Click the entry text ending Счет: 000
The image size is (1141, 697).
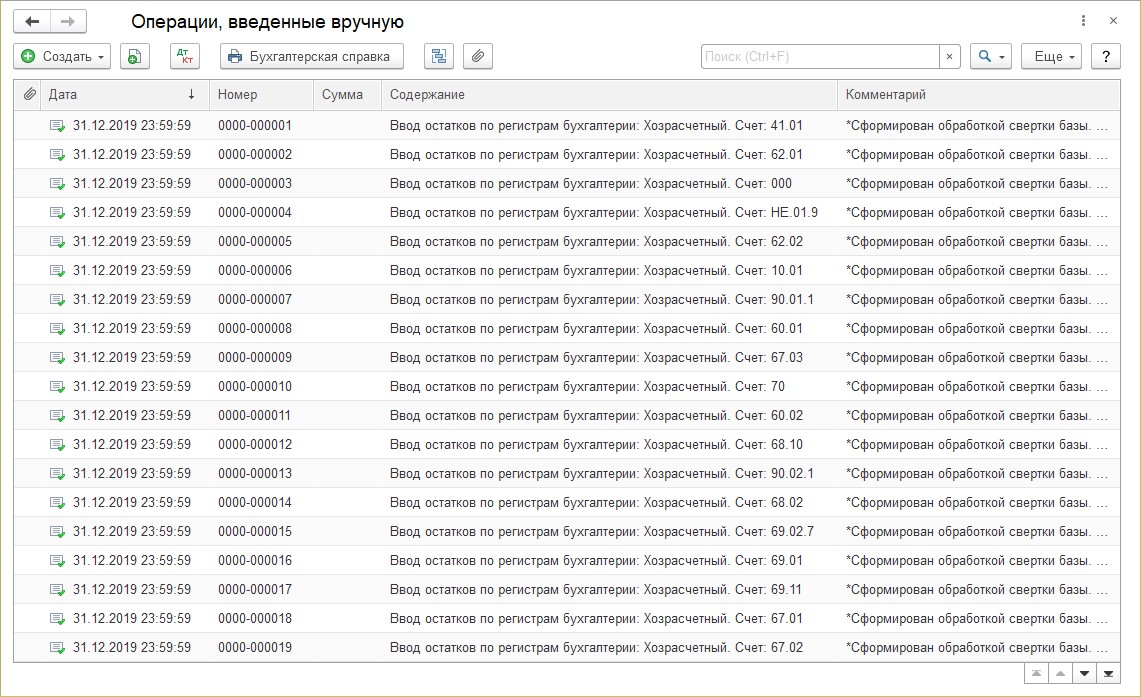[591, 183]
